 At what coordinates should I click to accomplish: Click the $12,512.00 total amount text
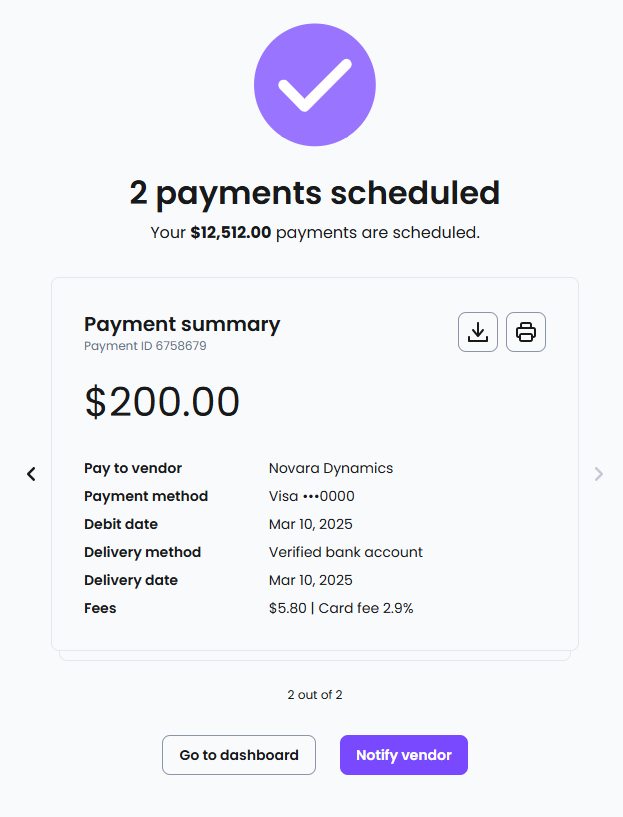(x=231, y=232)
